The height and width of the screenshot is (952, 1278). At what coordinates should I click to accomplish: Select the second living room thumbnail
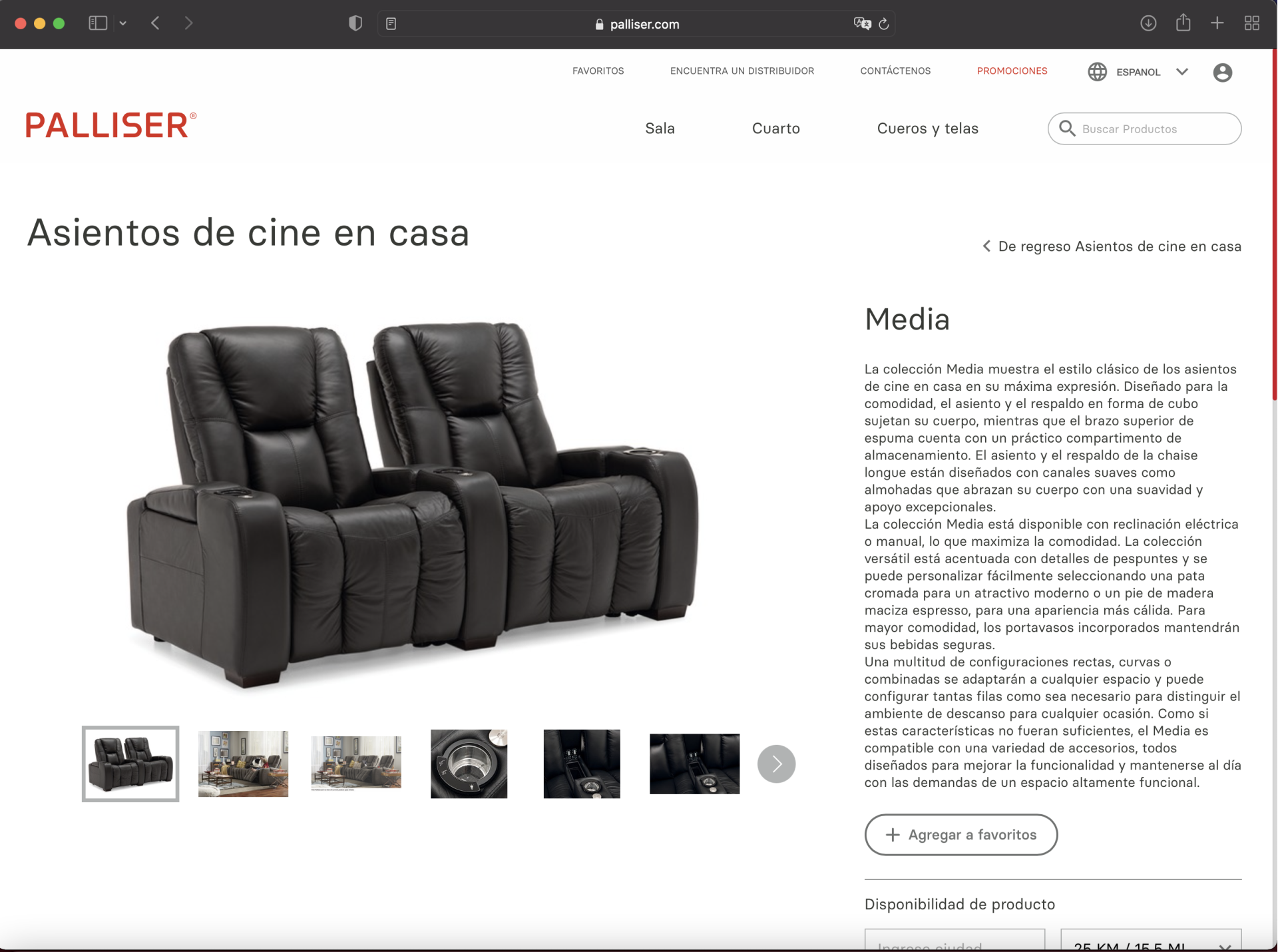pos(243,764)
